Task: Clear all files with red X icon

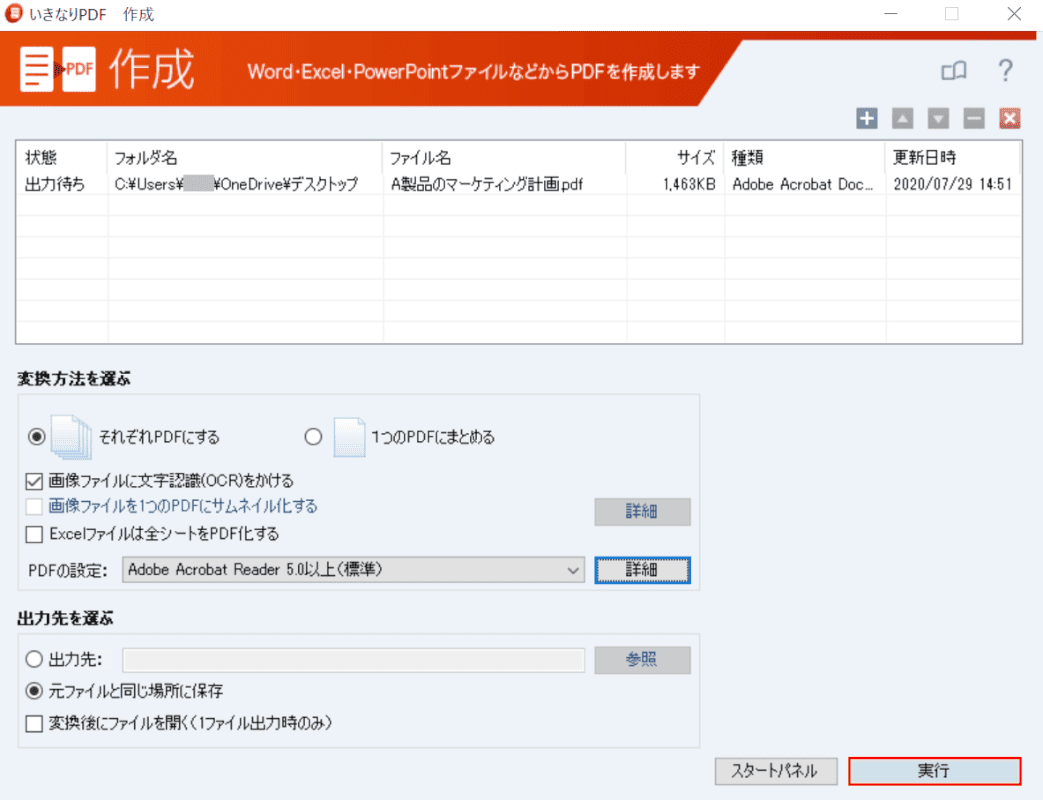Action: 1010,119
